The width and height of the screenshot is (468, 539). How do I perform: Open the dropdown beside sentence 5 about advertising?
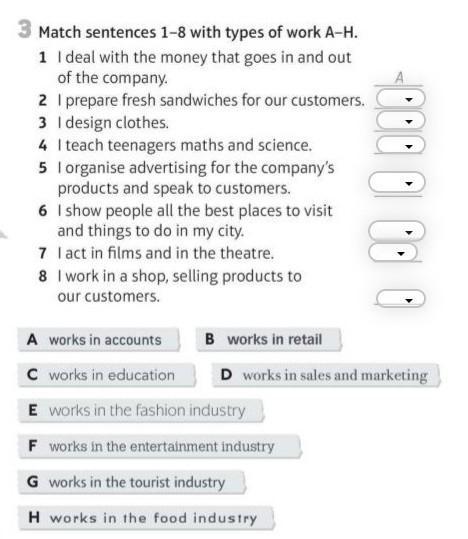click(397, 183)
